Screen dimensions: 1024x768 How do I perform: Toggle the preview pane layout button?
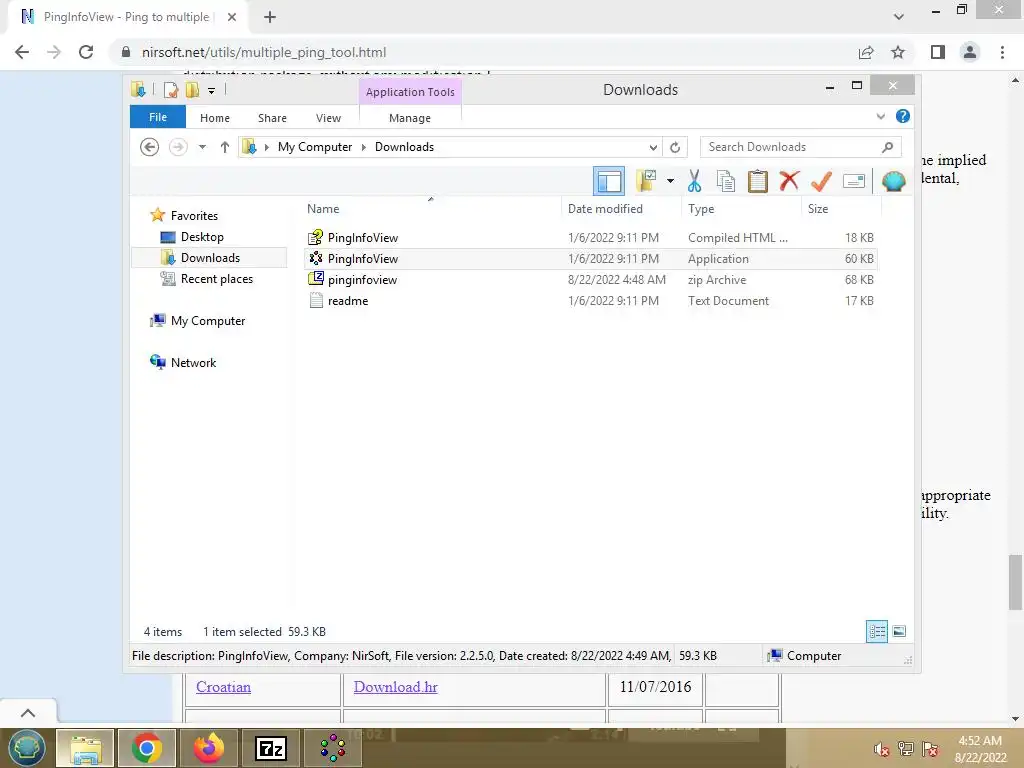pos(609,181)
